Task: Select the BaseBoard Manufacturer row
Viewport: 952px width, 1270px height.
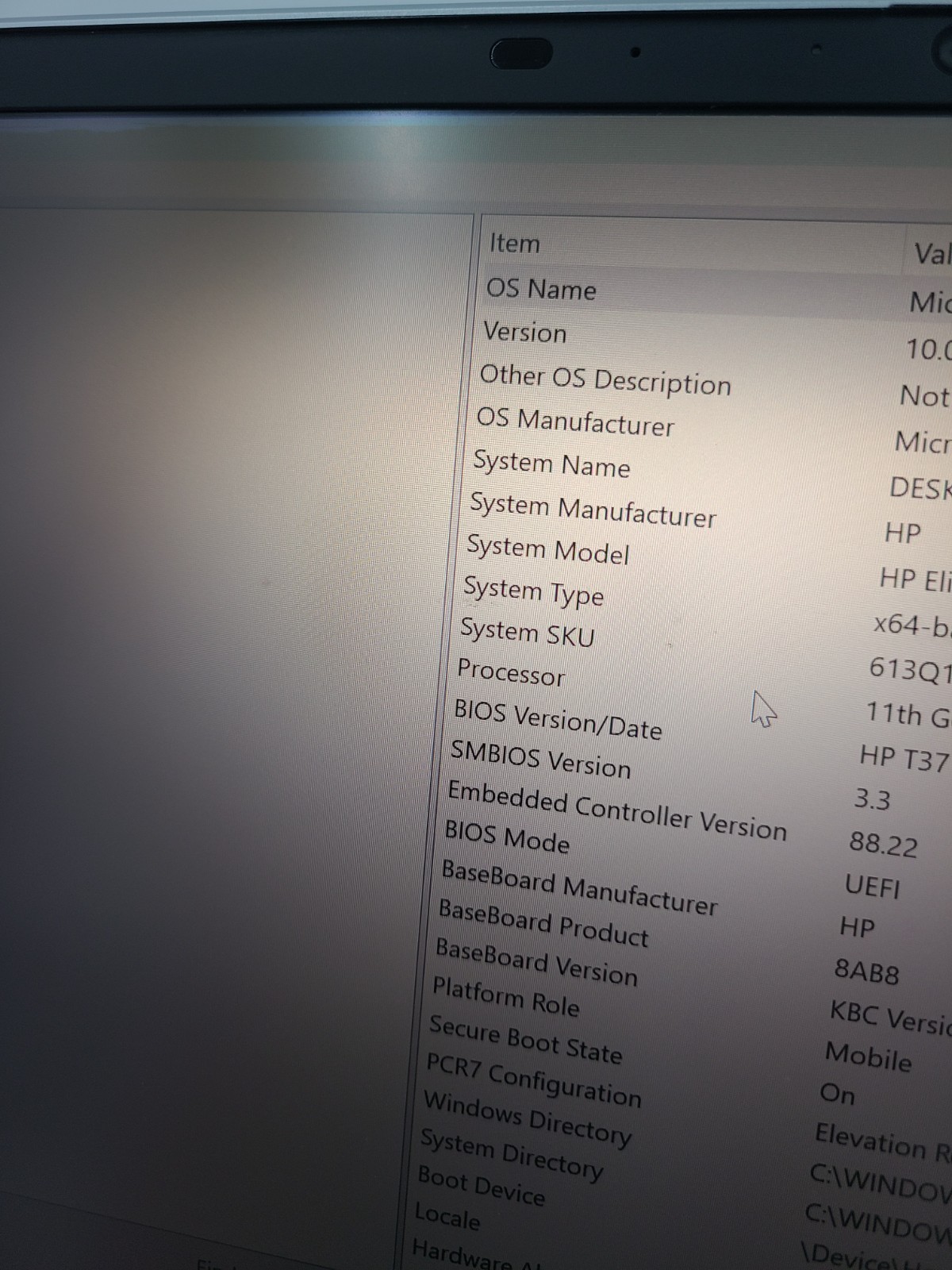Action: pos(579,887)
